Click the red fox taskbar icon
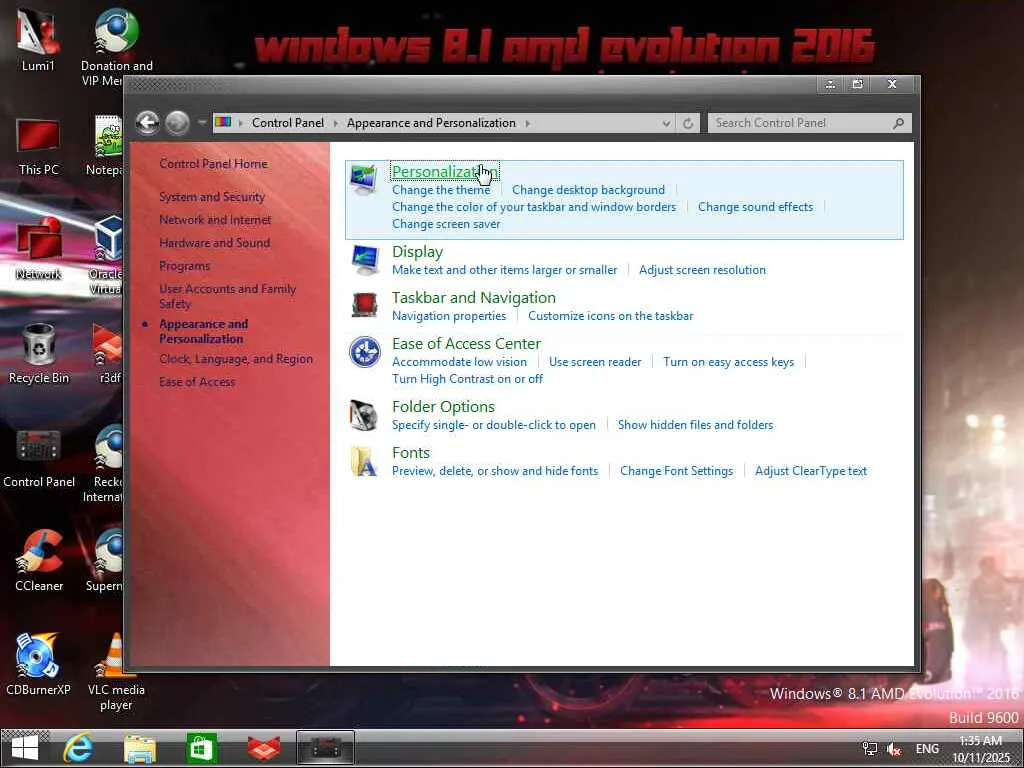 (264, 748)
